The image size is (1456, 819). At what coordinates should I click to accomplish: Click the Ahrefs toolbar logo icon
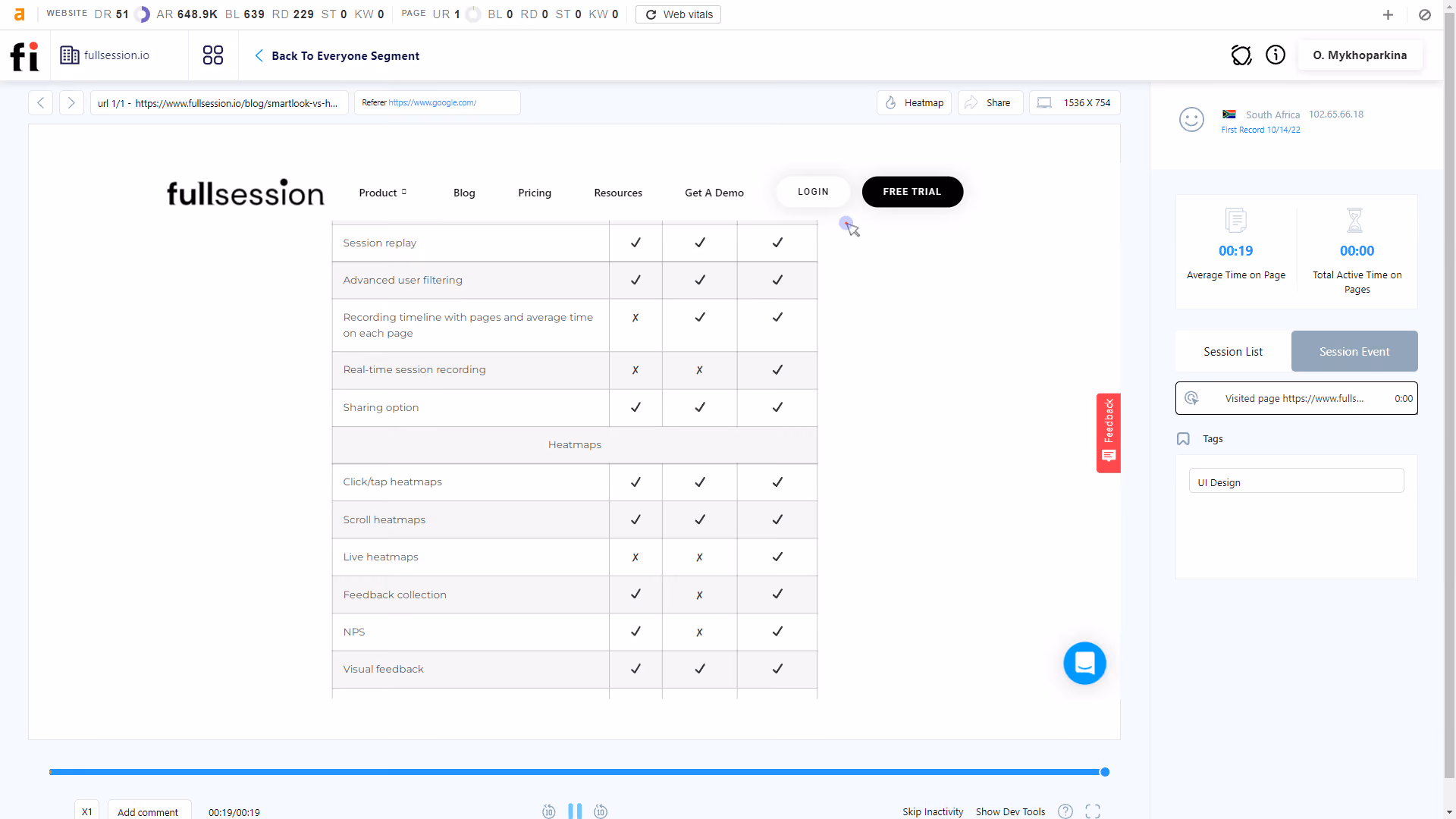[x=20, y=14]
